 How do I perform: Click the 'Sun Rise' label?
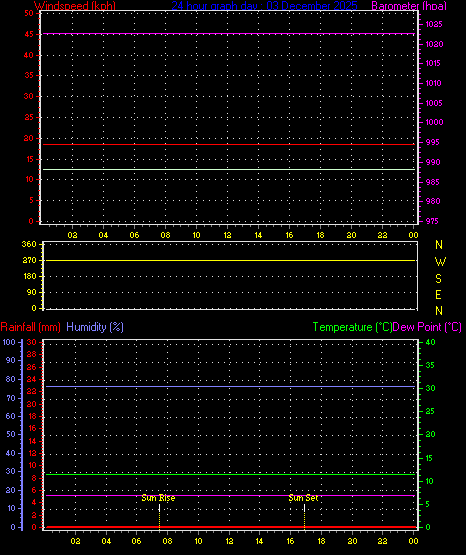(x=158, y=498)
